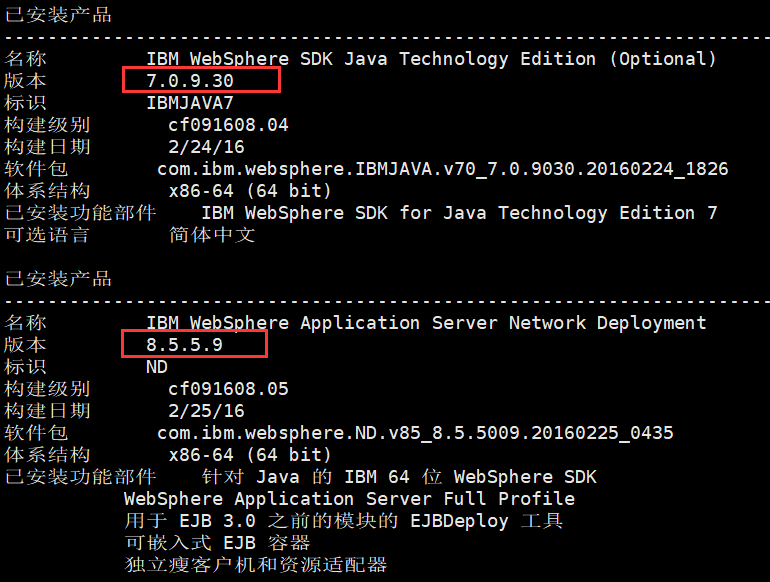Viewport: 770px width, 582px height.
Task: Click the second 已安装产品 heading
Action: pyautogui.click(x=58, y=279)
